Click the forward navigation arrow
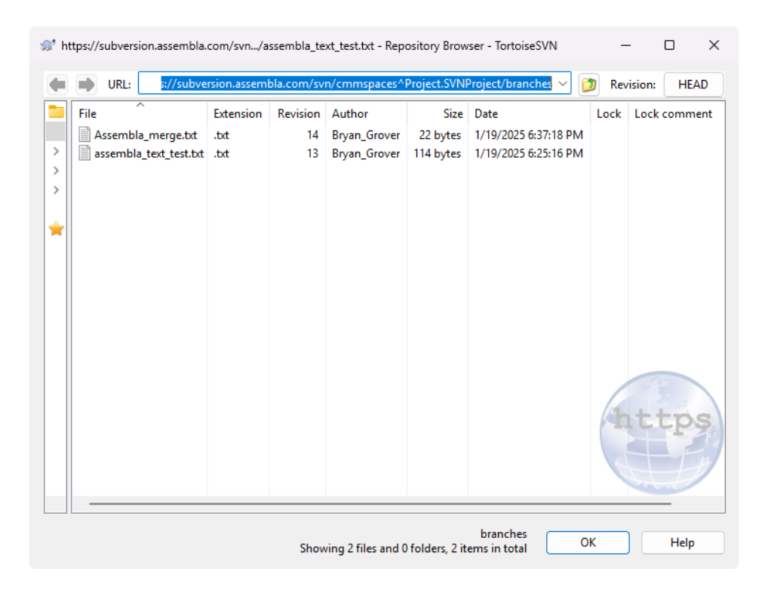 [87, 85]
